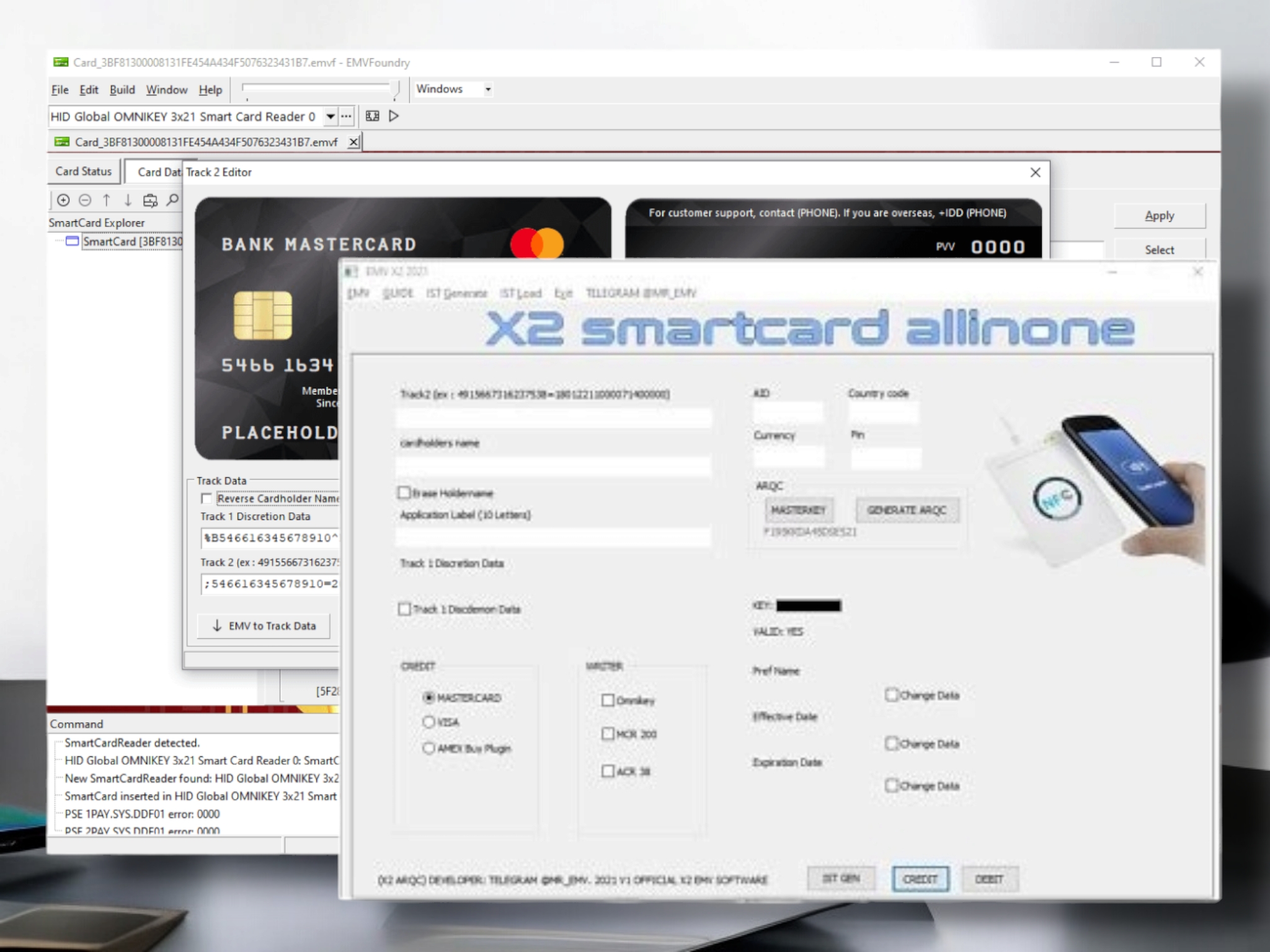Viewport: 1270px width, 952px height.
Task: Toggle the Reverse Cardholder Name checkbox
Action: (206, 498)
